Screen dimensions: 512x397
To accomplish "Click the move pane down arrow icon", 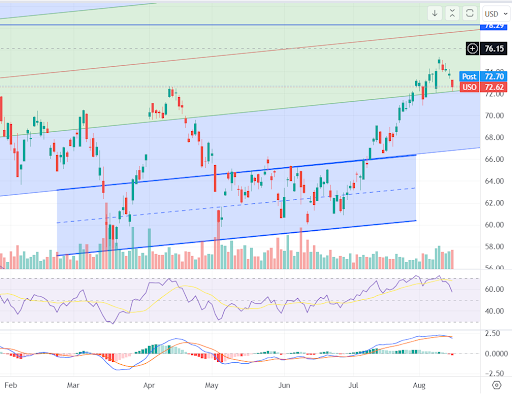I will [435, 13].
